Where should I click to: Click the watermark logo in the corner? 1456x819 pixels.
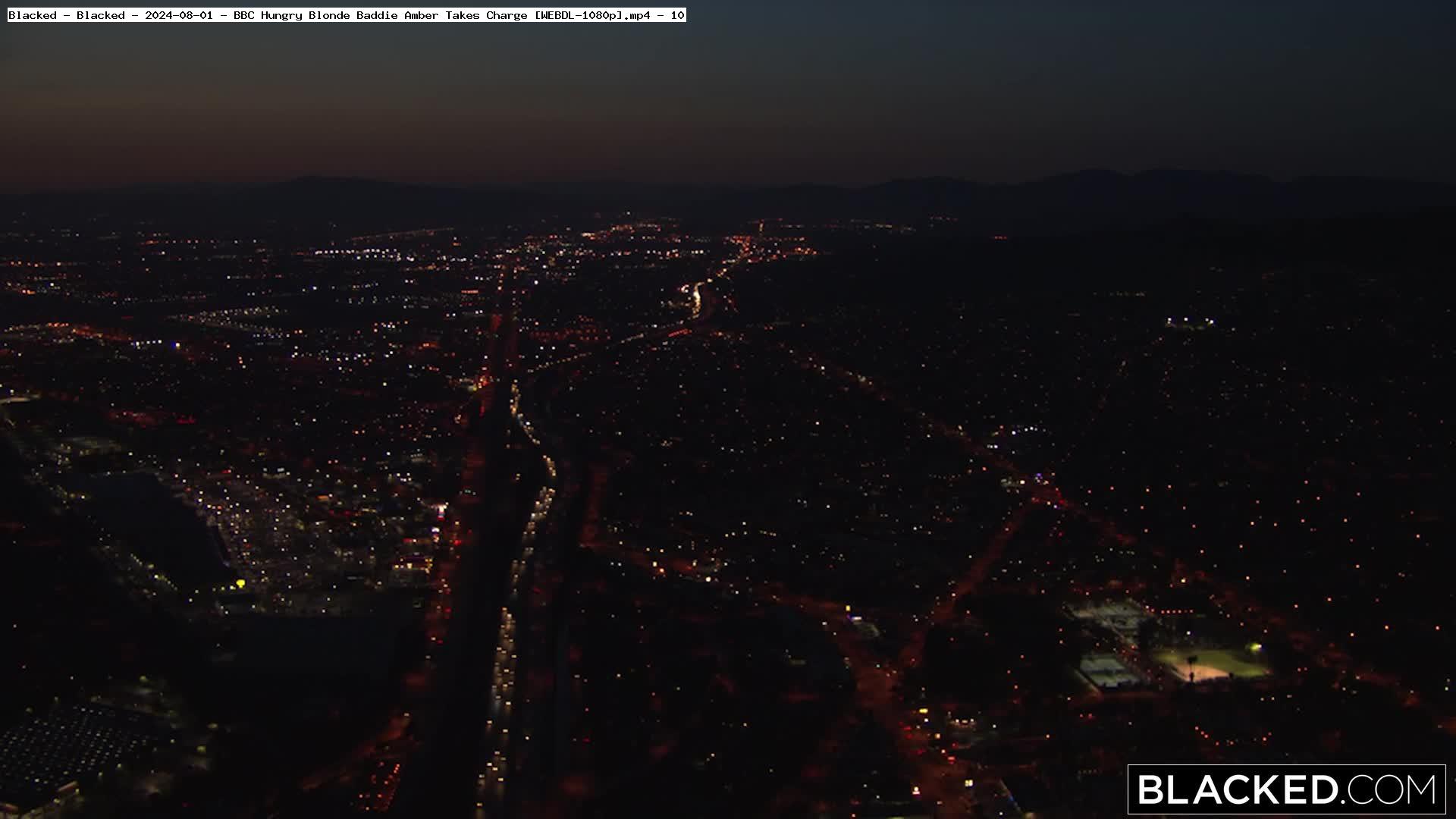point(1286,789)
